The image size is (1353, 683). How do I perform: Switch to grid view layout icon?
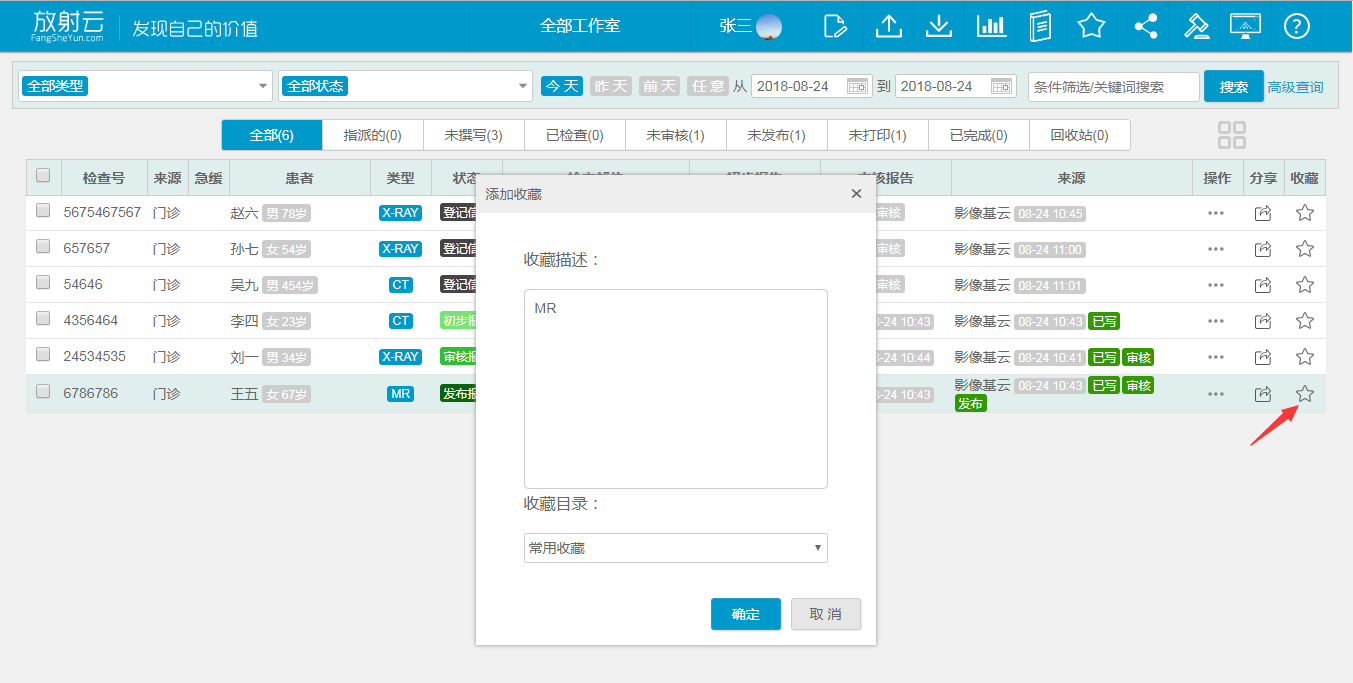pyautogui.click(x=1232, y=135)
